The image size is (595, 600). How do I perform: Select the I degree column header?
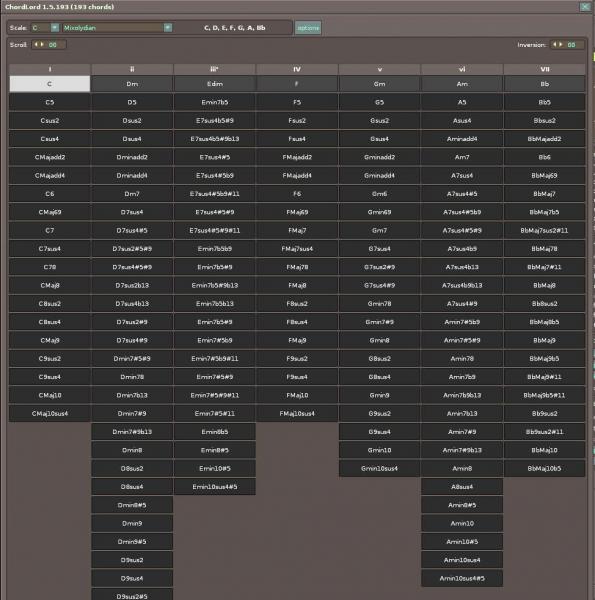[50, 69]
